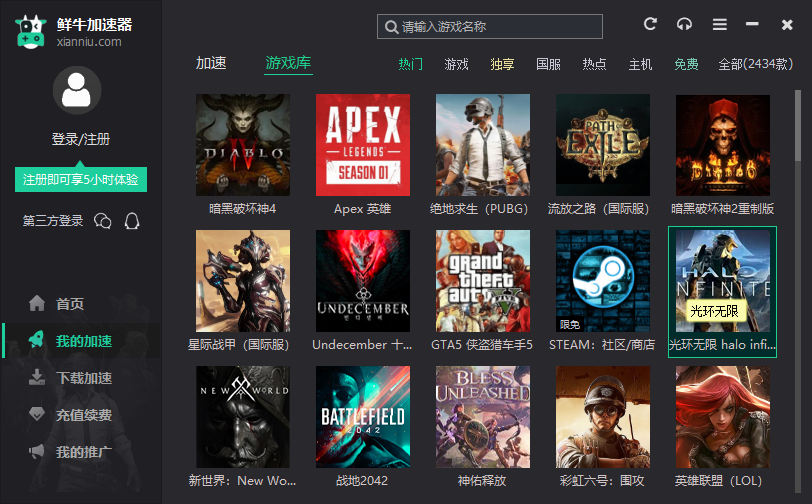Select the 暗黑破坏神2重制版 cover

723,145
